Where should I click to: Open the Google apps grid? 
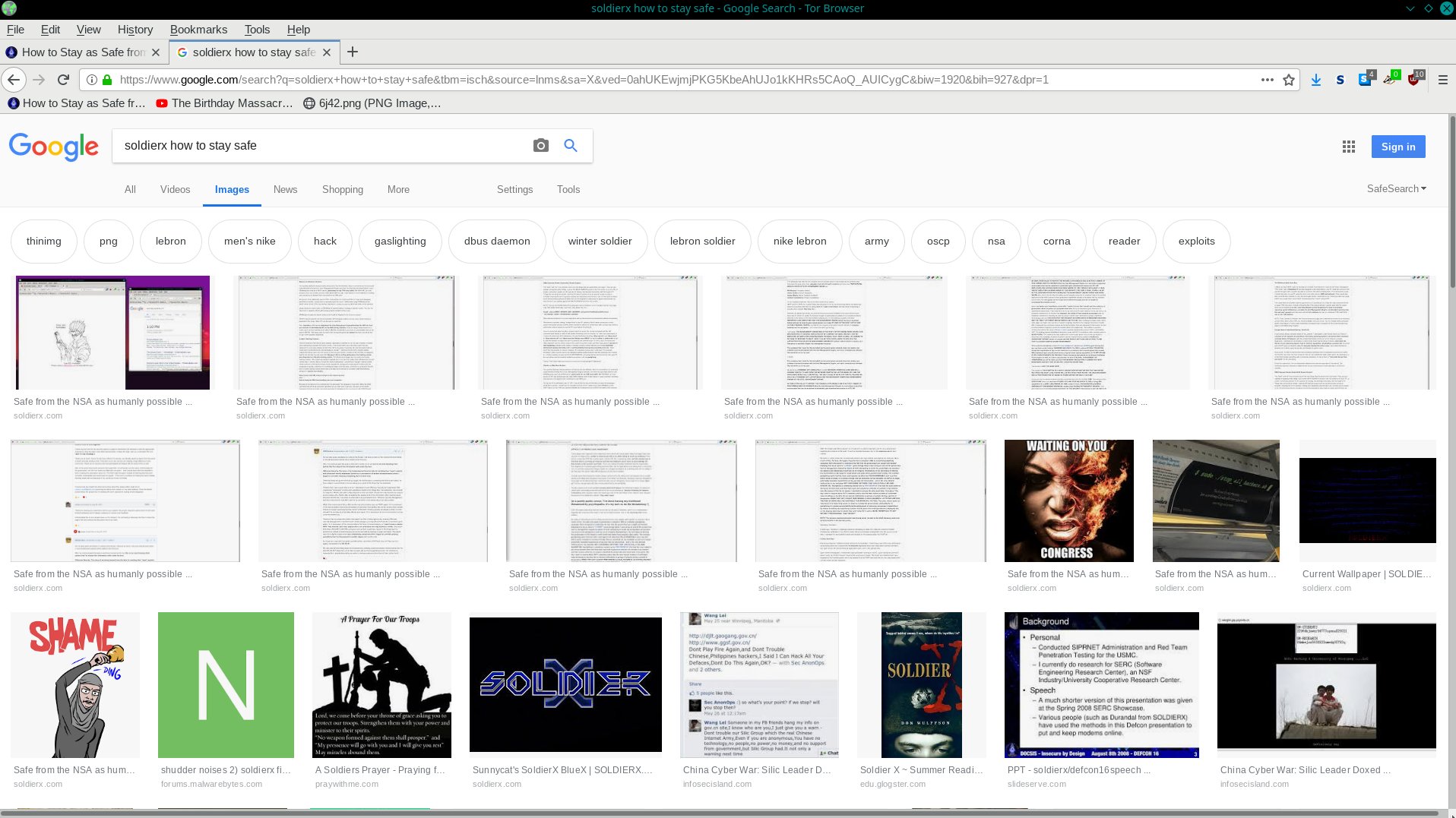tap(1349, 147)
